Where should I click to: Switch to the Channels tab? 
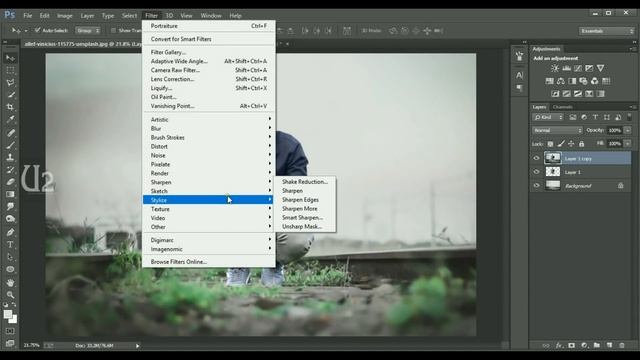(x=562, y=107)
